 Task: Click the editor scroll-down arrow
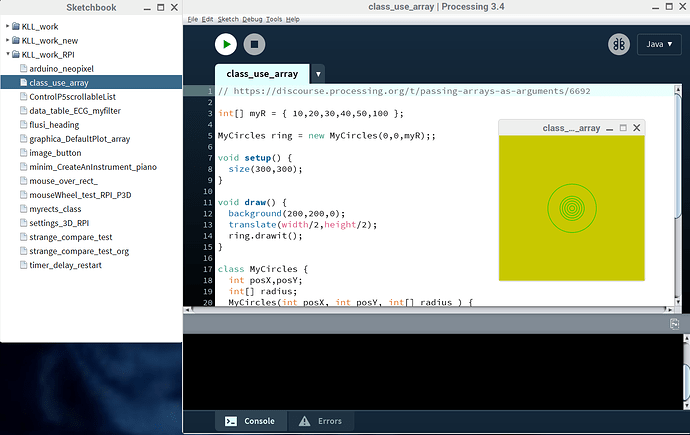click(x=678, y=302)
